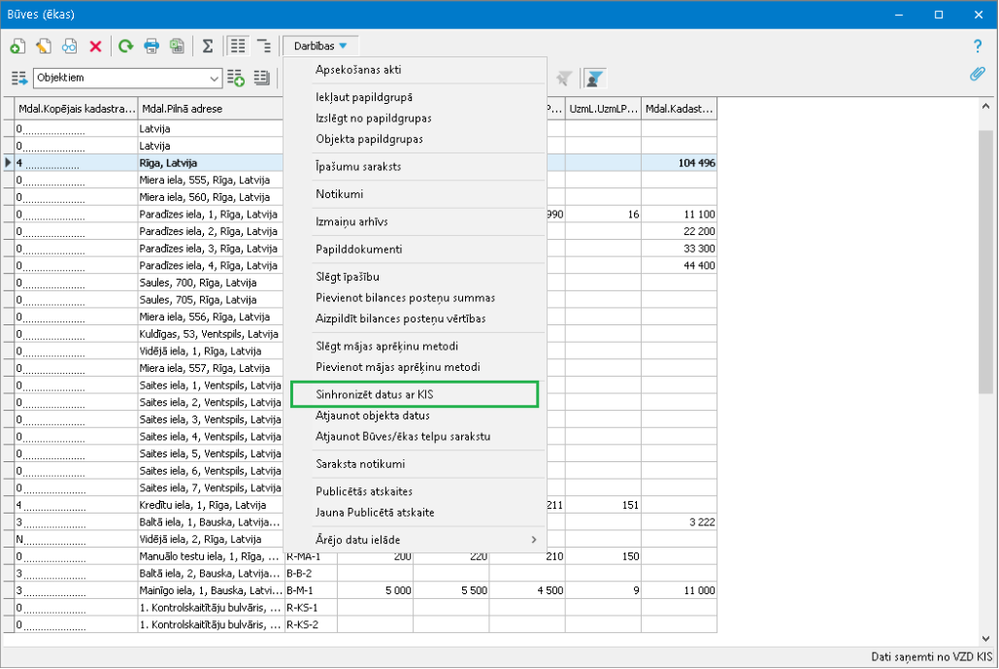Toggle the tree hierarchy view icon
Screen dimensions: 999x669
coord(264,46)
